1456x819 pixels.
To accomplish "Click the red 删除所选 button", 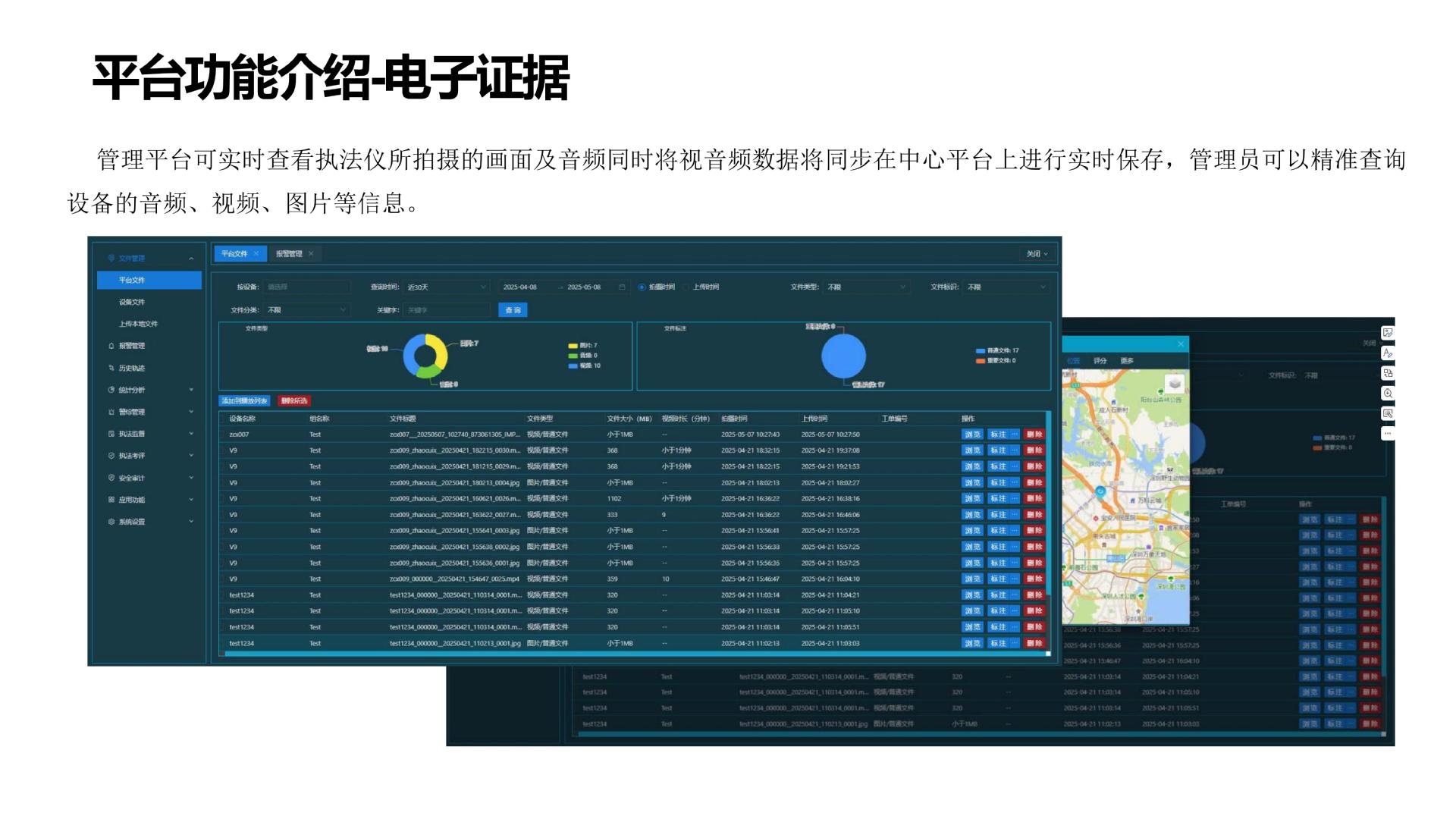I will [294, 400].
